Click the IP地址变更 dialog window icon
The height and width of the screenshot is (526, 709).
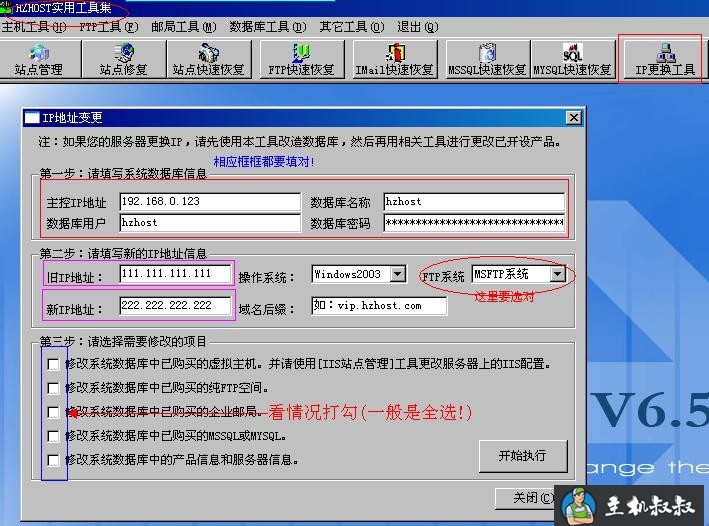pyautogui.click(x=32, y=118)
